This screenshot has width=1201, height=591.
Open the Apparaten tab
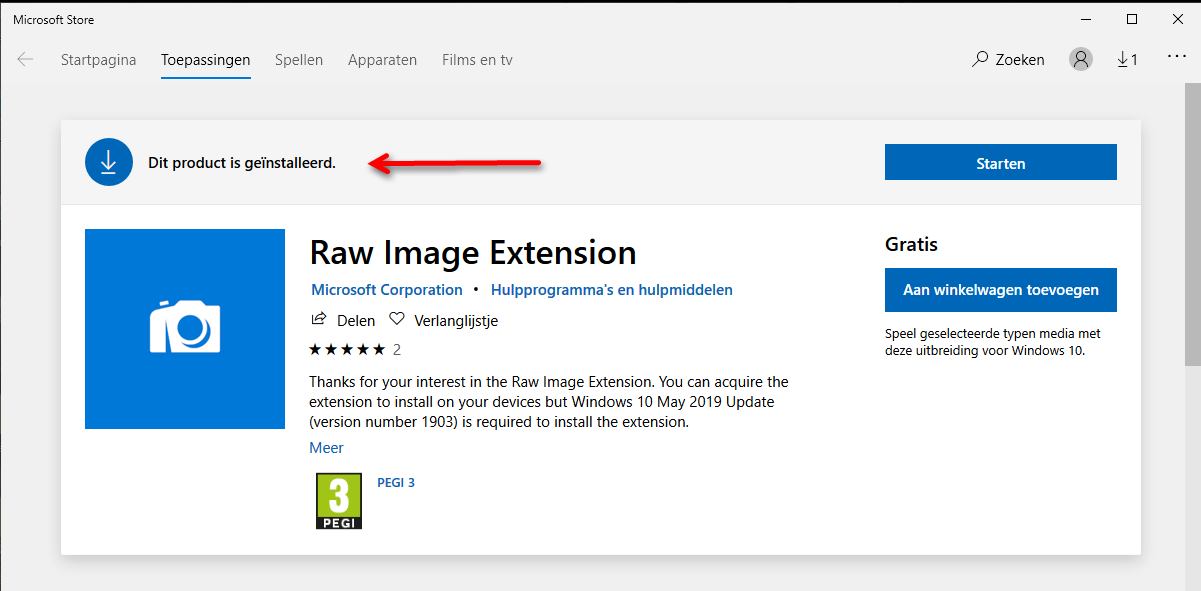point(382,60)
